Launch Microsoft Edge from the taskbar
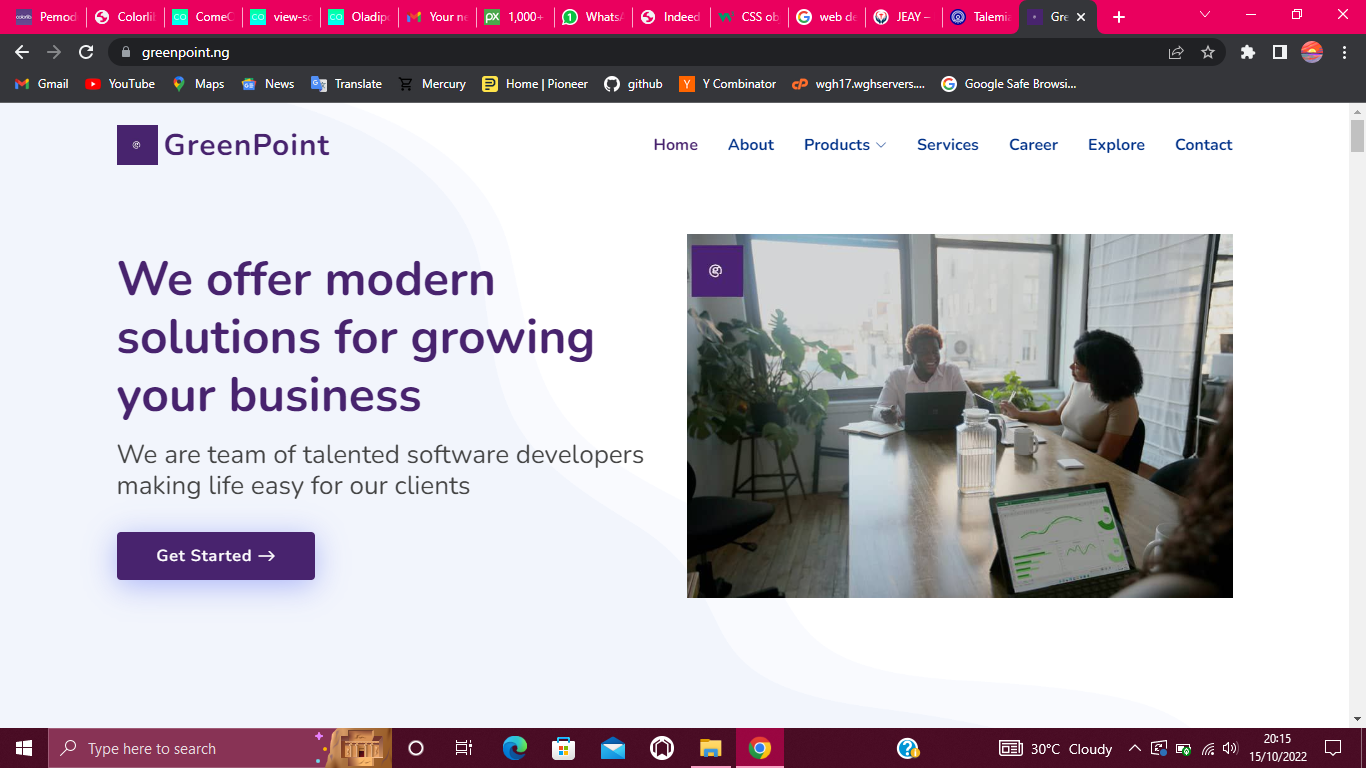1366x768 pixels. (515, 748)
